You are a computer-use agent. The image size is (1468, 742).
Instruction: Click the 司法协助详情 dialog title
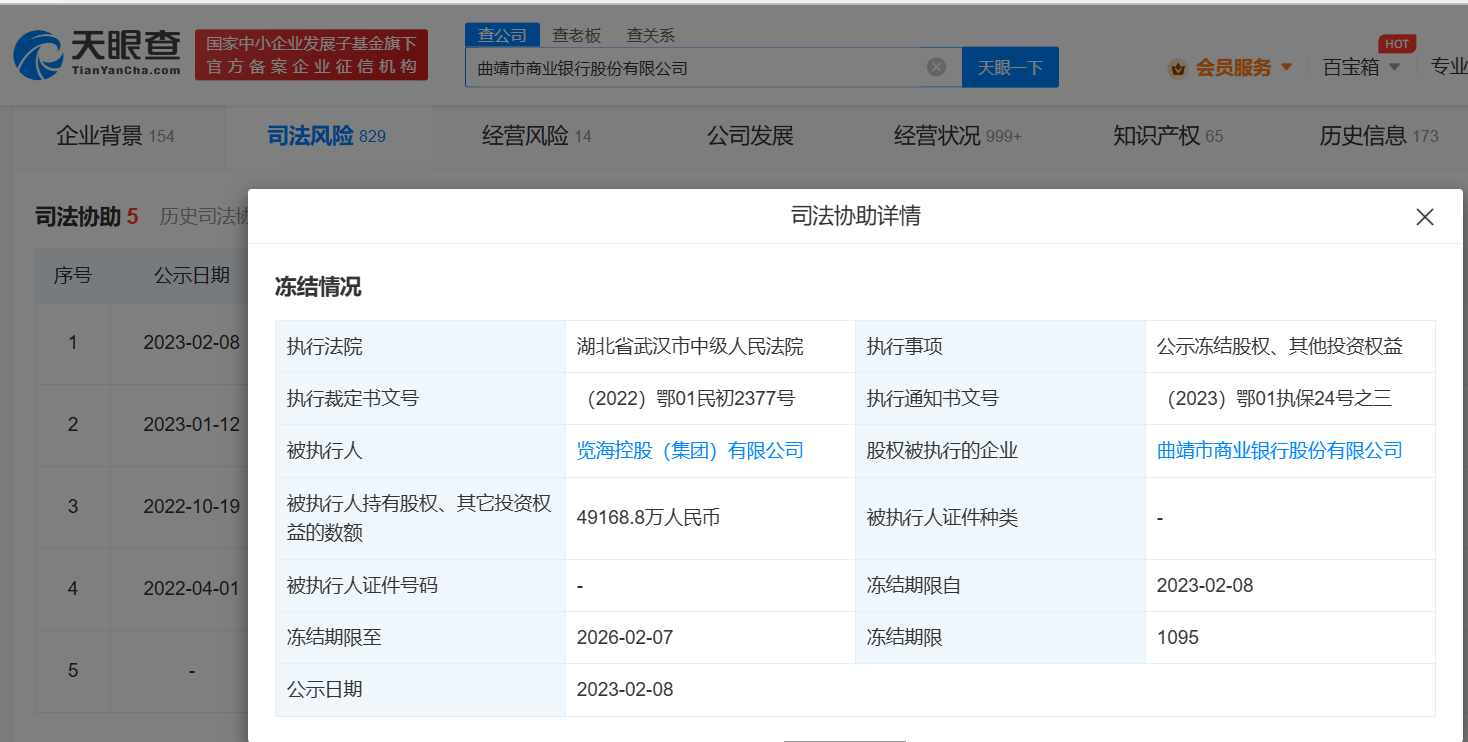coord(855,216)
